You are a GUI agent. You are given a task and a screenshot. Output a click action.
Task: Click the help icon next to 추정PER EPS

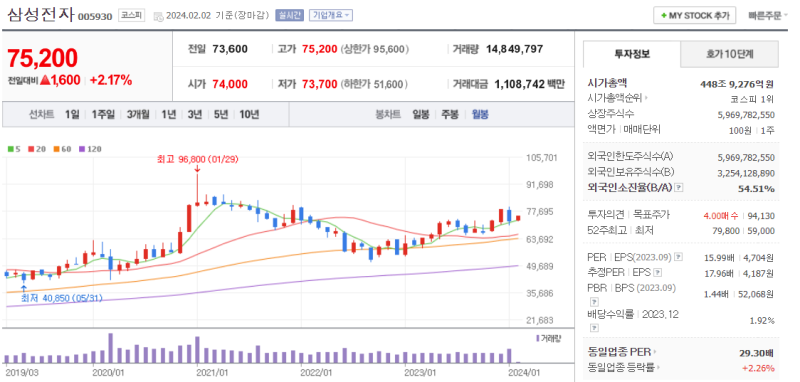click(x=658, y=272)
